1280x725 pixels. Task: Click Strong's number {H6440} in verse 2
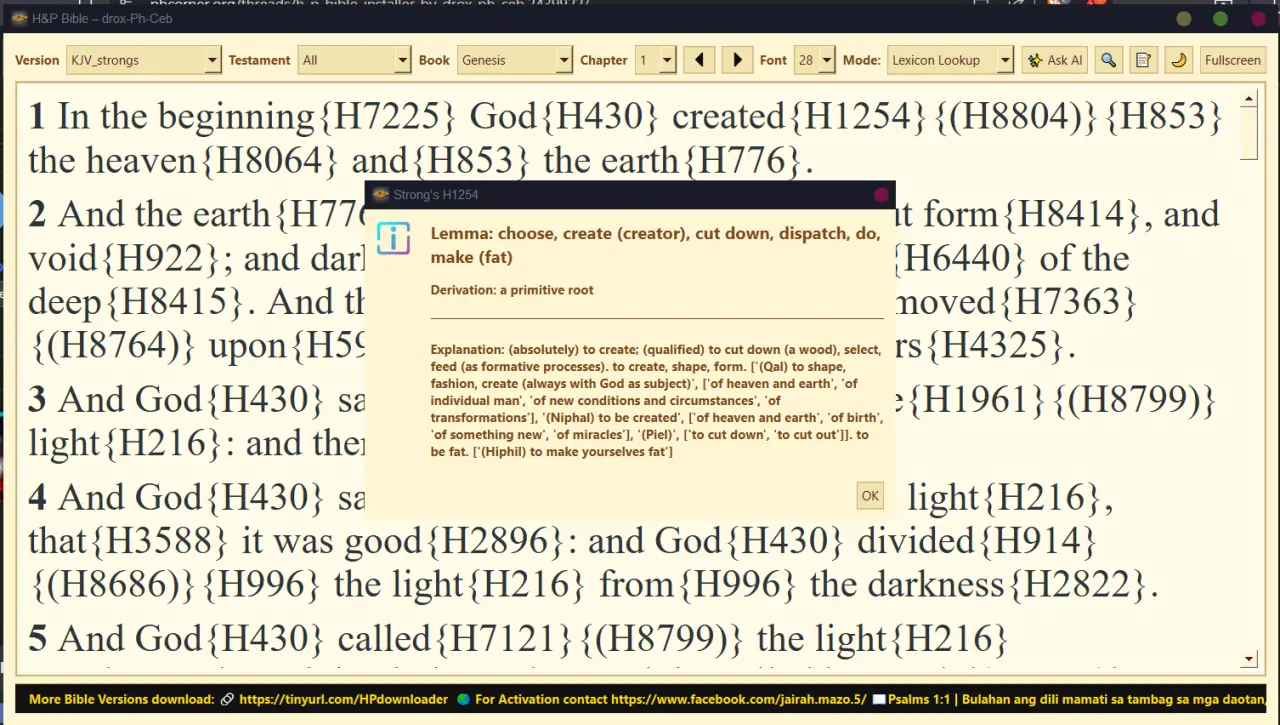(x=961, y=258)
